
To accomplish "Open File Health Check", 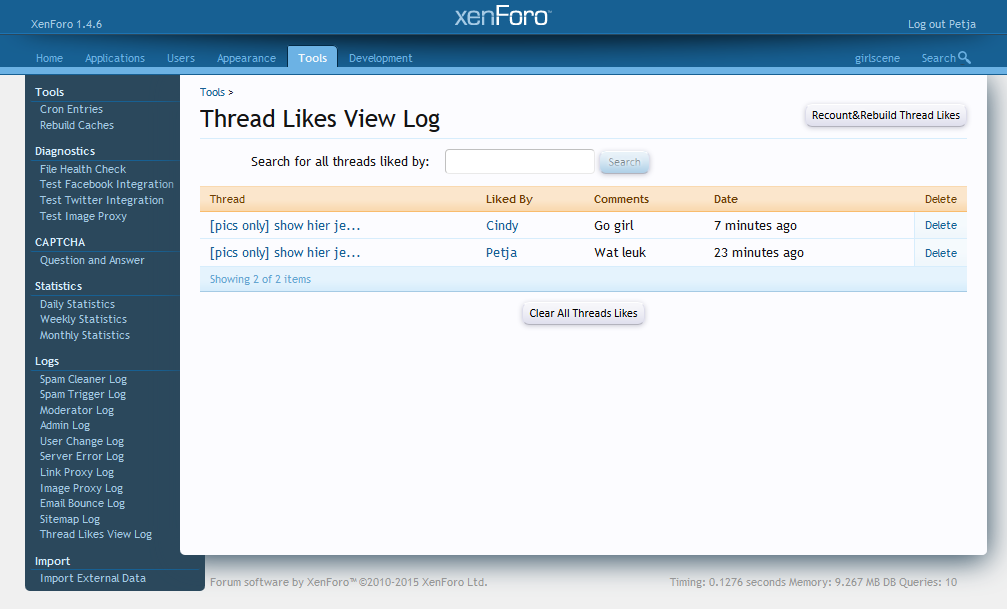I will tap(83, 169).
